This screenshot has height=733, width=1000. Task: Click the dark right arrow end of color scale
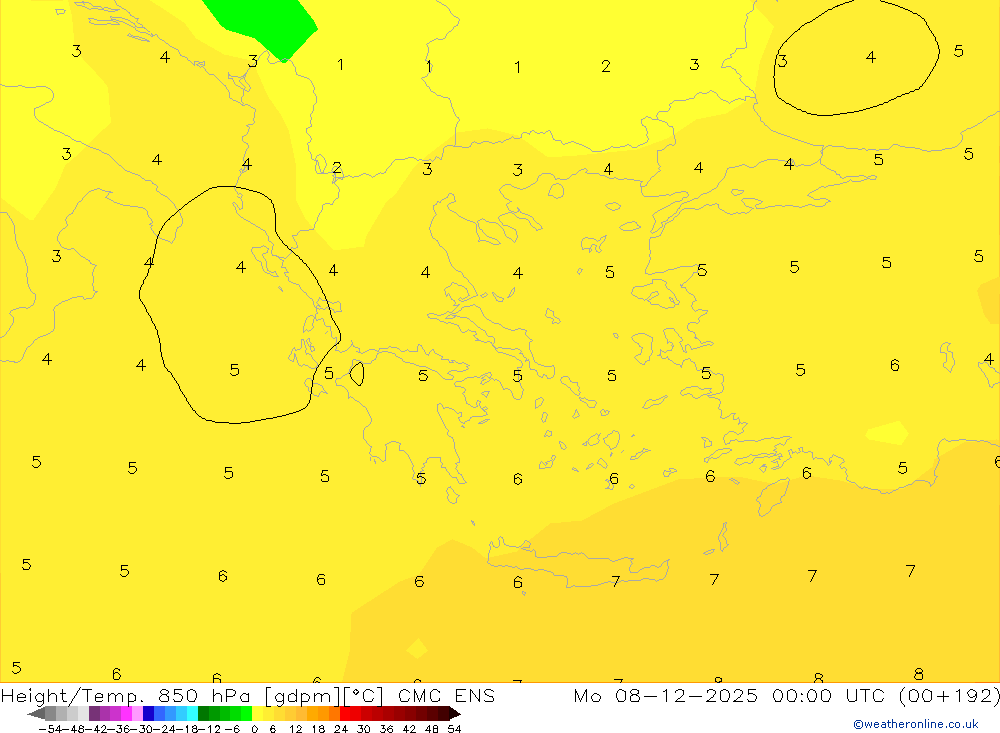point(455,714)
